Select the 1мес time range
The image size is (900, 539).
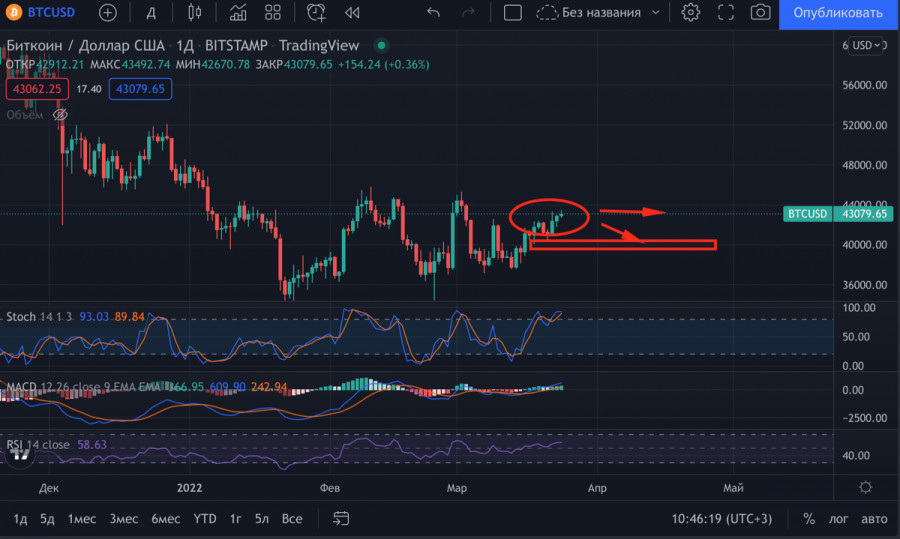(x=82, y=519)
